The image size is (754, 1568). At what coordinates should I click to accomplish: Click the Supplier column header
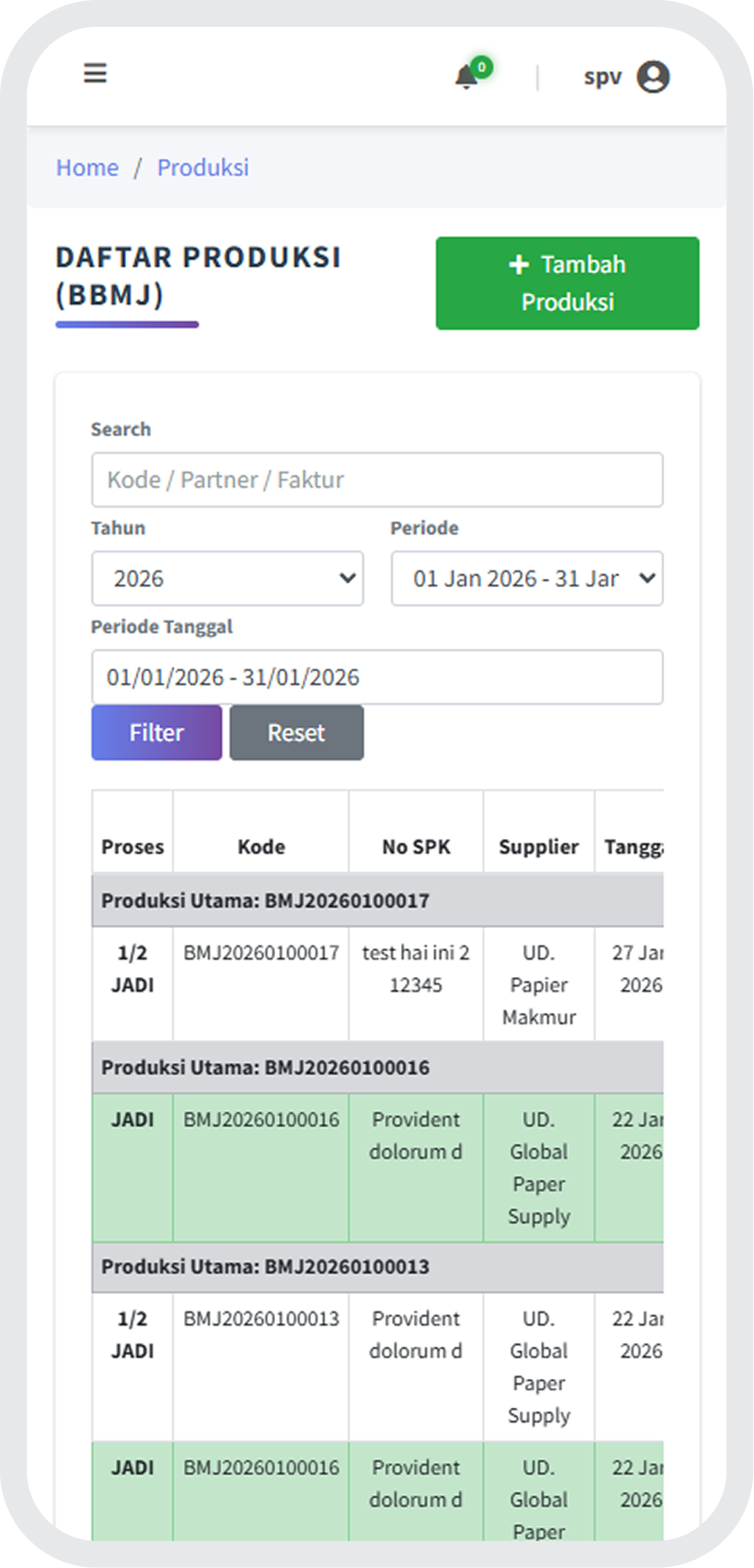pyautogui.click(x=538, y=847)
